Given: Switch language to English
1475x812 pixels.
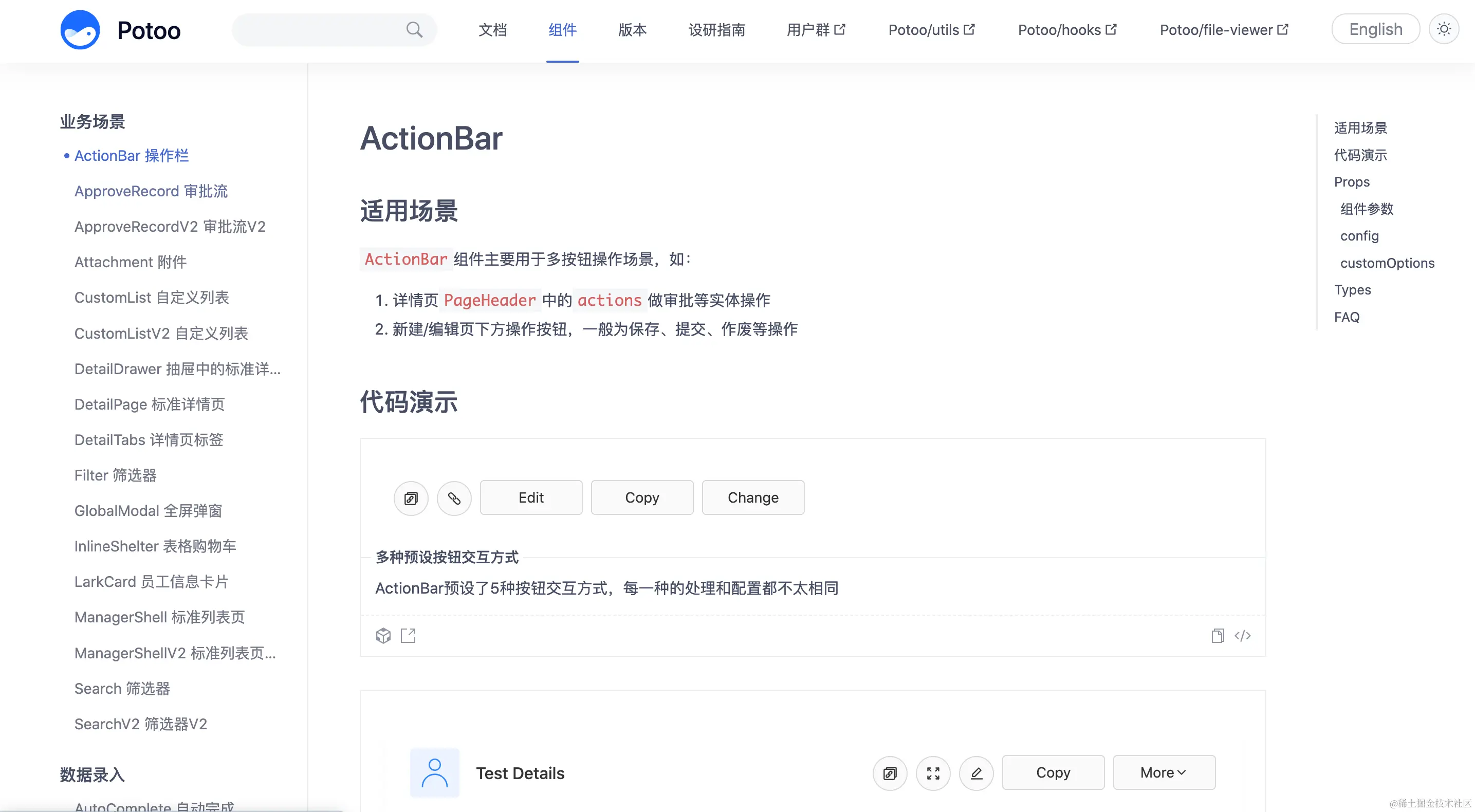Looking at the screenshot, I should [x=1375, y=29].
